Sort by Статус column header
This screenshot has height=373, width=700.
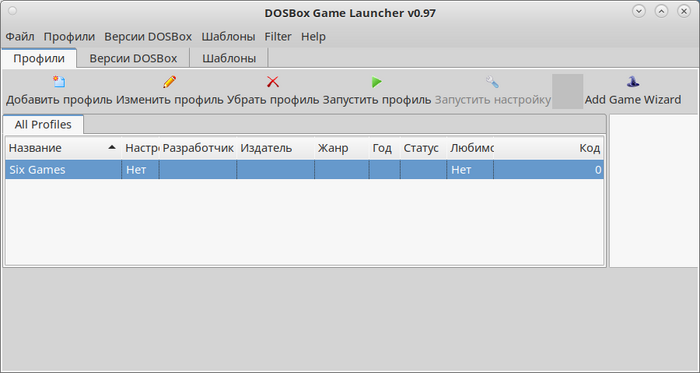click(x=423, y=148)
